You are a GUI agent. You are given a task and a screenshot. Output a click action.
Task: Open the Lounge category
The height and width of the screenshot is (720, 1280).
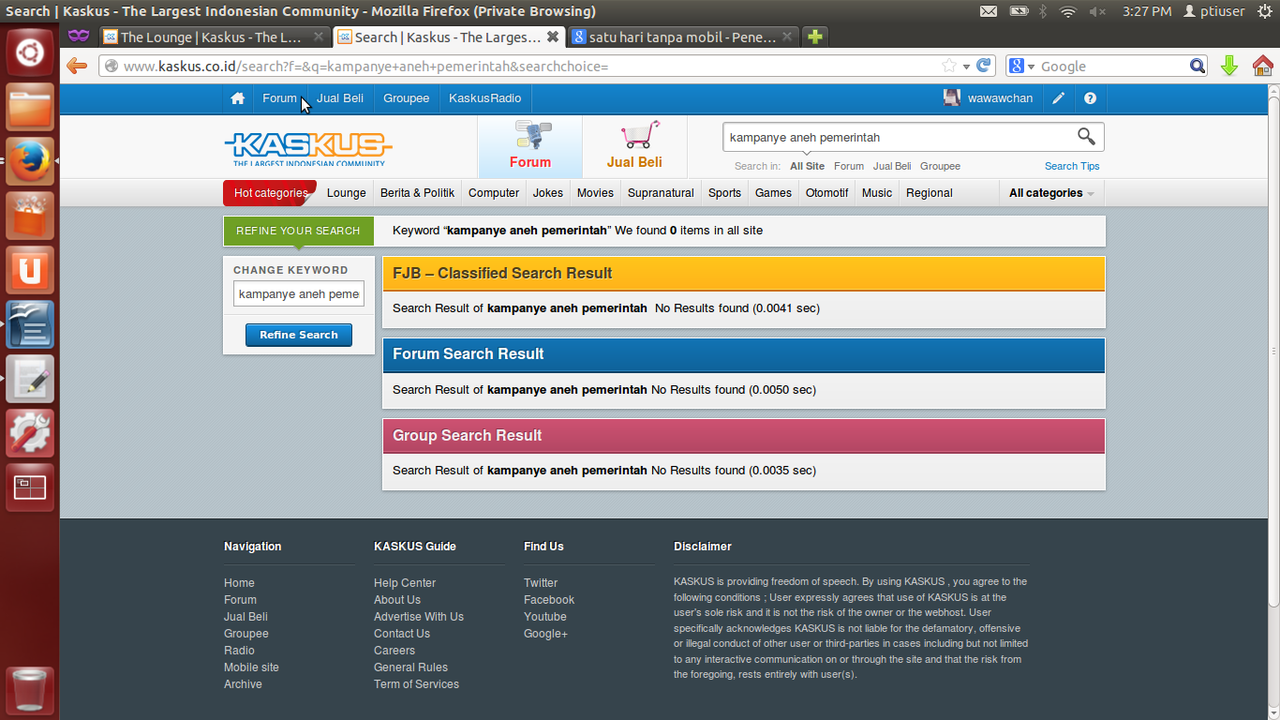[x=346, y=193]
